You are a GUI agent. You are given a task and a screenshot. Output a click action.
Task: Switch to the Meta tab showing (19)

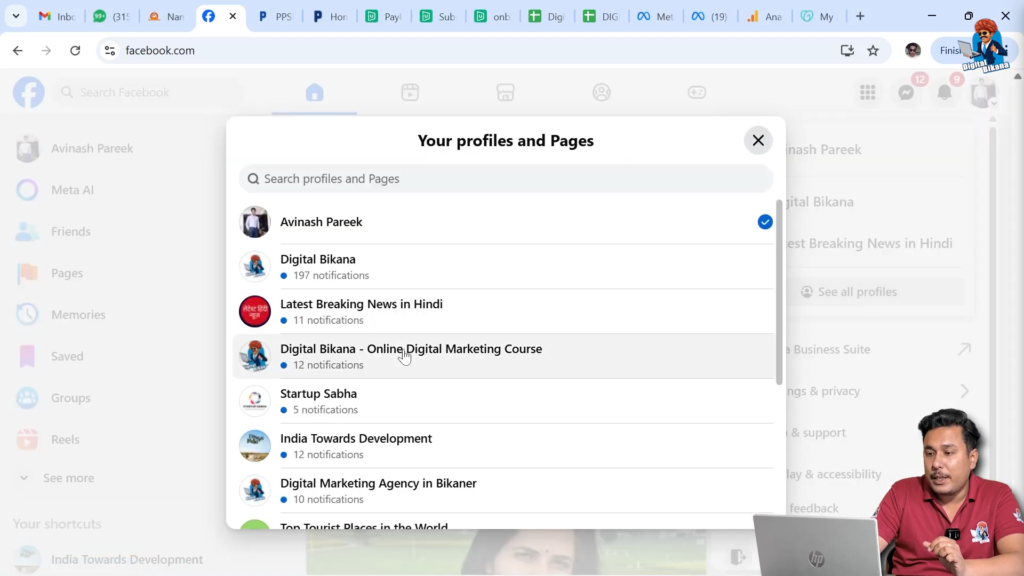(x=710, y=16)
